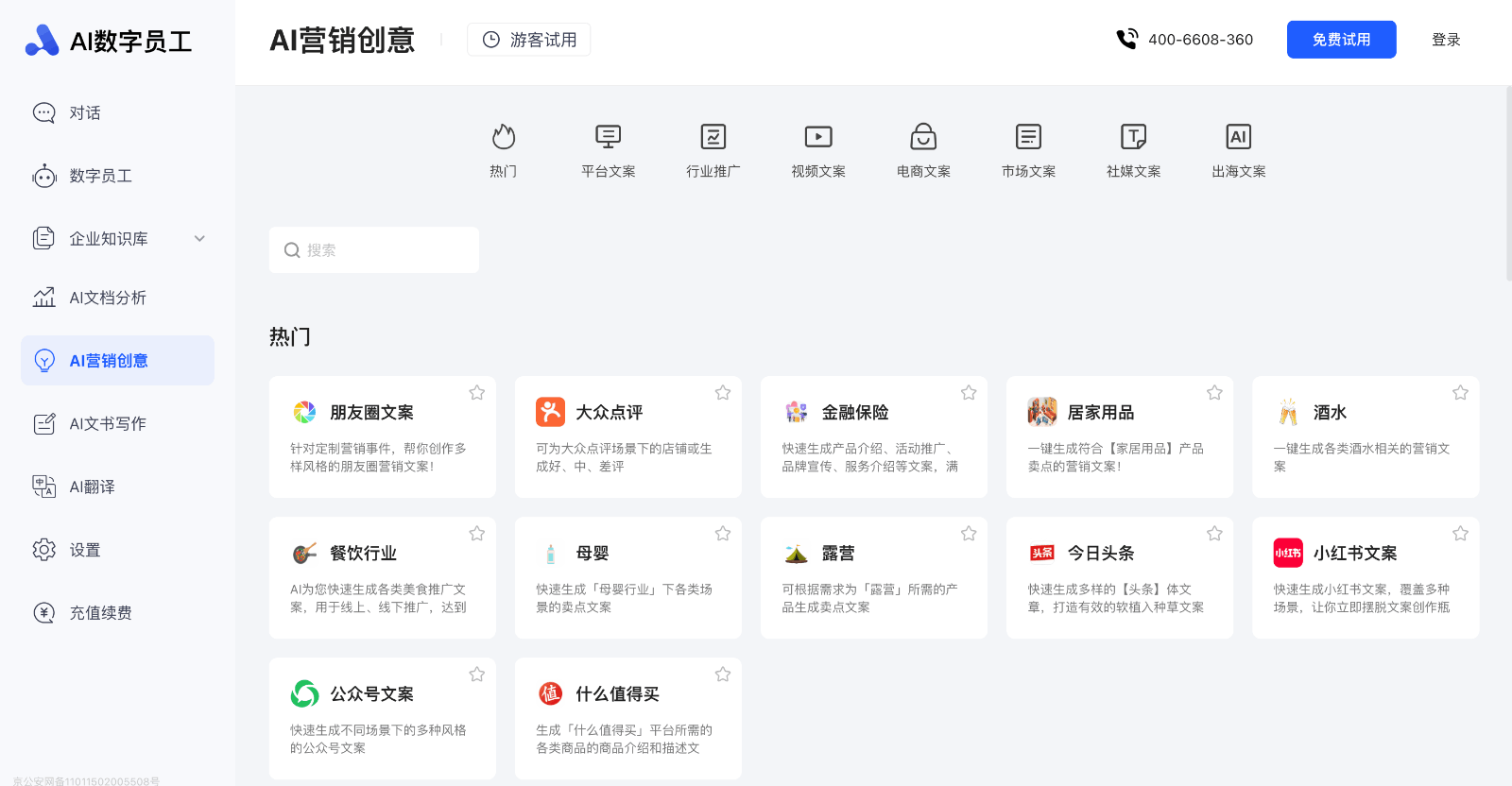
Task: Select the 社媒文案 category icon
Action: pos(1133,137)
